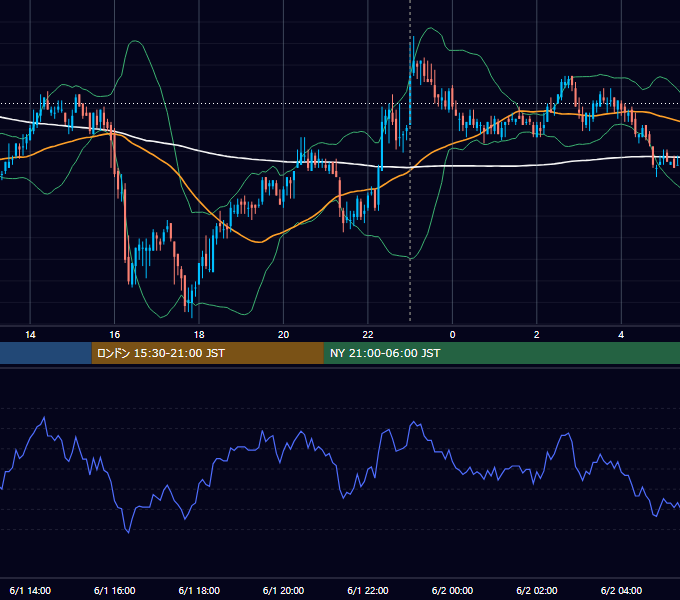The height and width of the screenshot is (600, 680).
Task: Click time axis label 18
Action: coord(199,335)
